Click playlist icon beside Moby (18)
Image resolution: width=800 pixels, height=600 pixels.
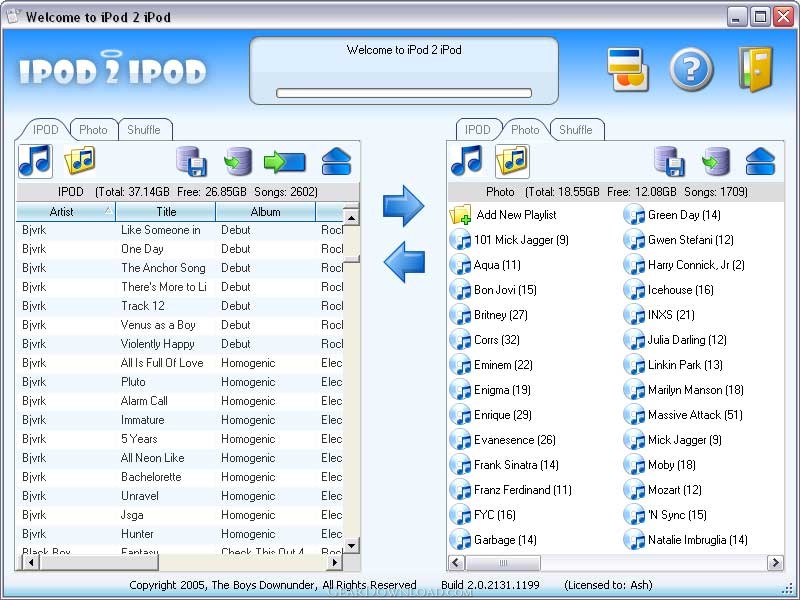pyautogui.click(x=634, y=465)
